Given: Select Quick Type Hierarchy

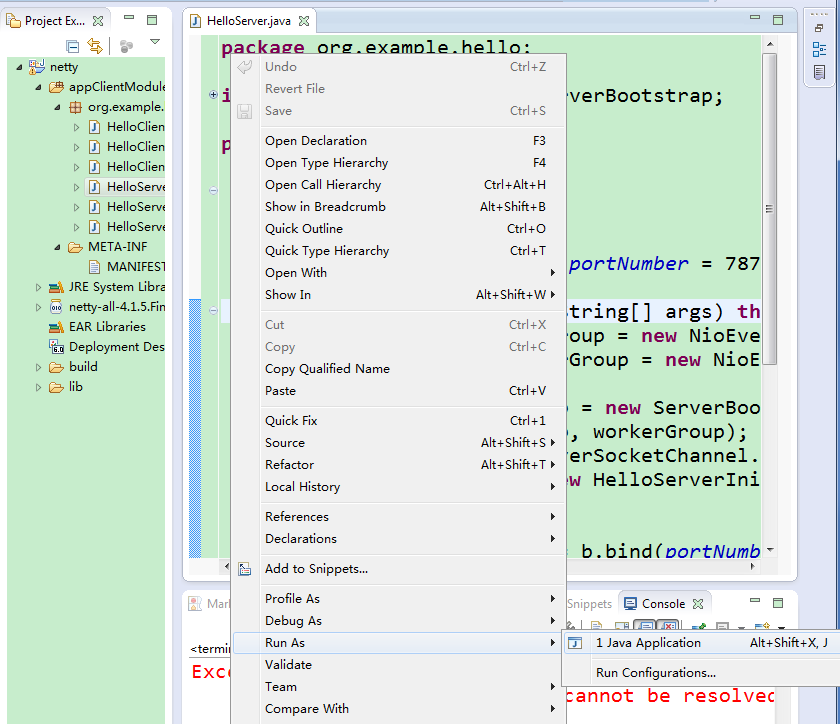Looking at the screenshot, I should point(399,250).
